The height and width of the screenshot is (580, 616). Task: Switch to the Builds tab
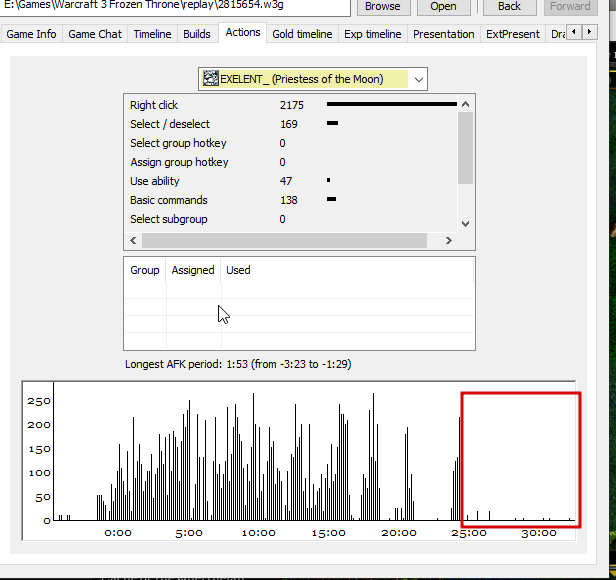coord(197,34)
